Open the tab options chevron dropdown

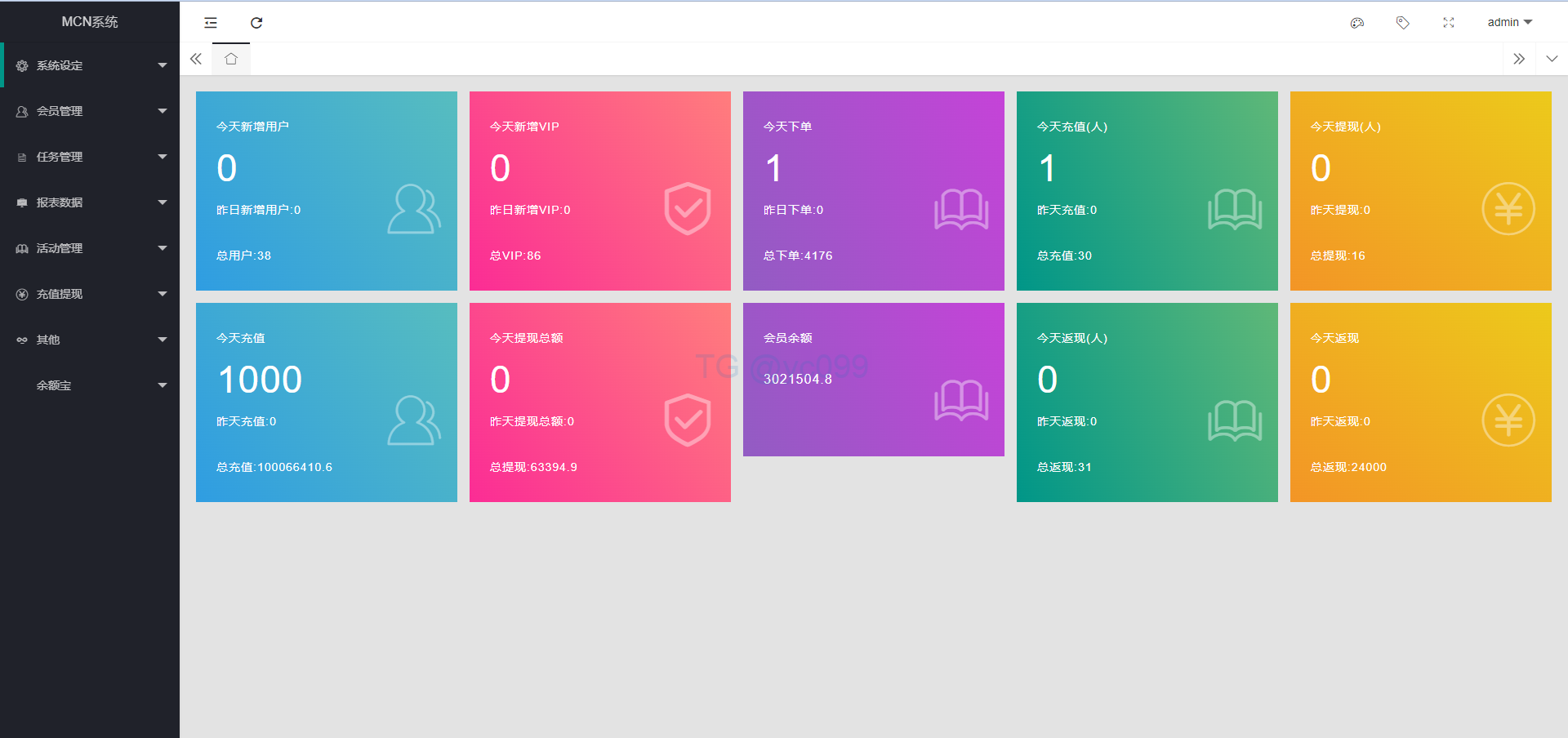click(1552, 59)
